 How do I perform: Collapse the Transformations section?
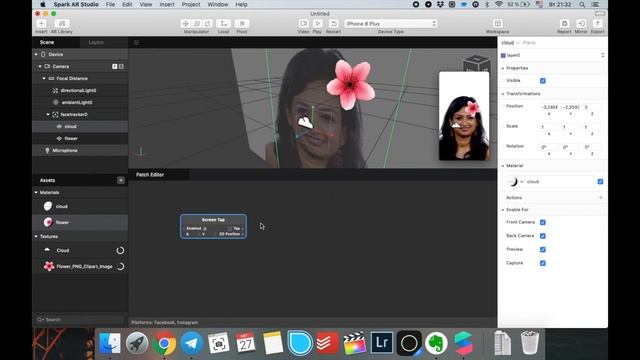coord(503,94)
